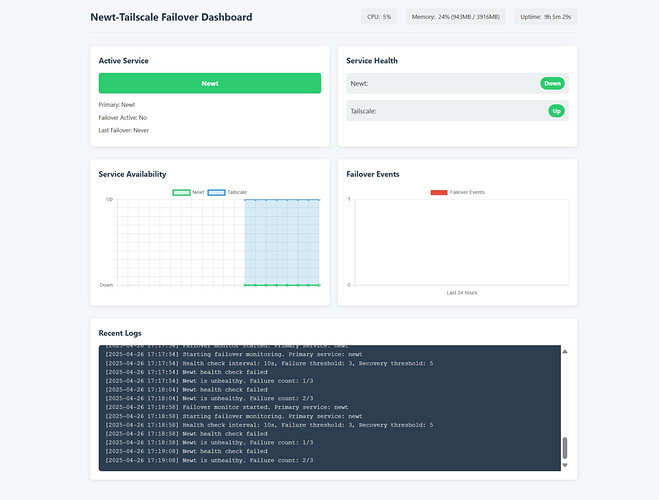Click the logs scrollbar down arrow
Viewport: 659px width, 500px height.
coord(565,465)
